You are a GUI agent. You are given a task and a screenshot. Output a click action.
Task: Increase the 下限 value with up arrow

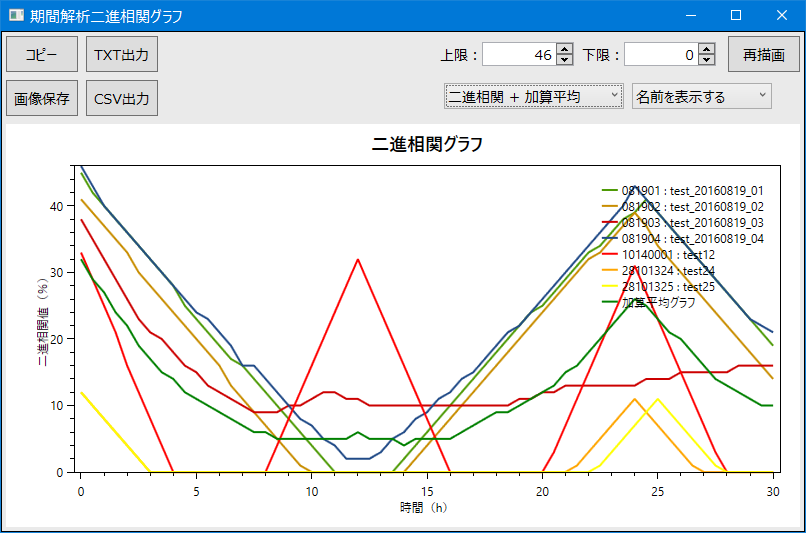point(707,49)
